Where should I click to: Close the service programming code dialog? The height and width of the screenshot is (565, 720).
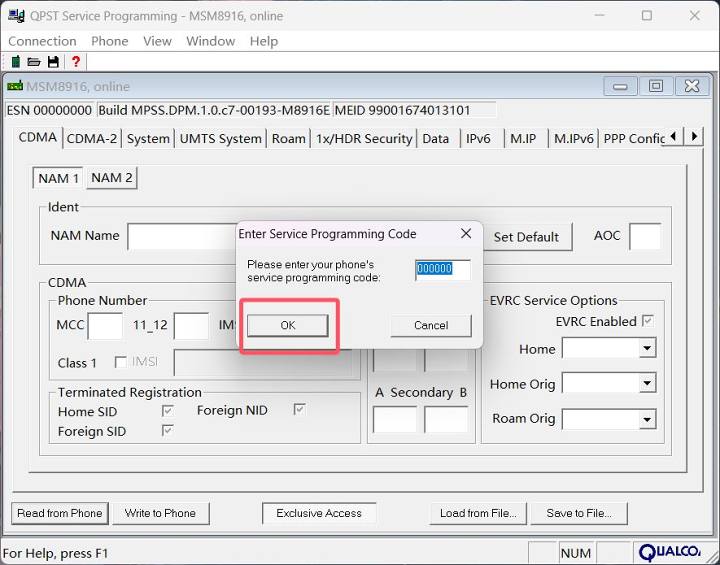(465, 234)
